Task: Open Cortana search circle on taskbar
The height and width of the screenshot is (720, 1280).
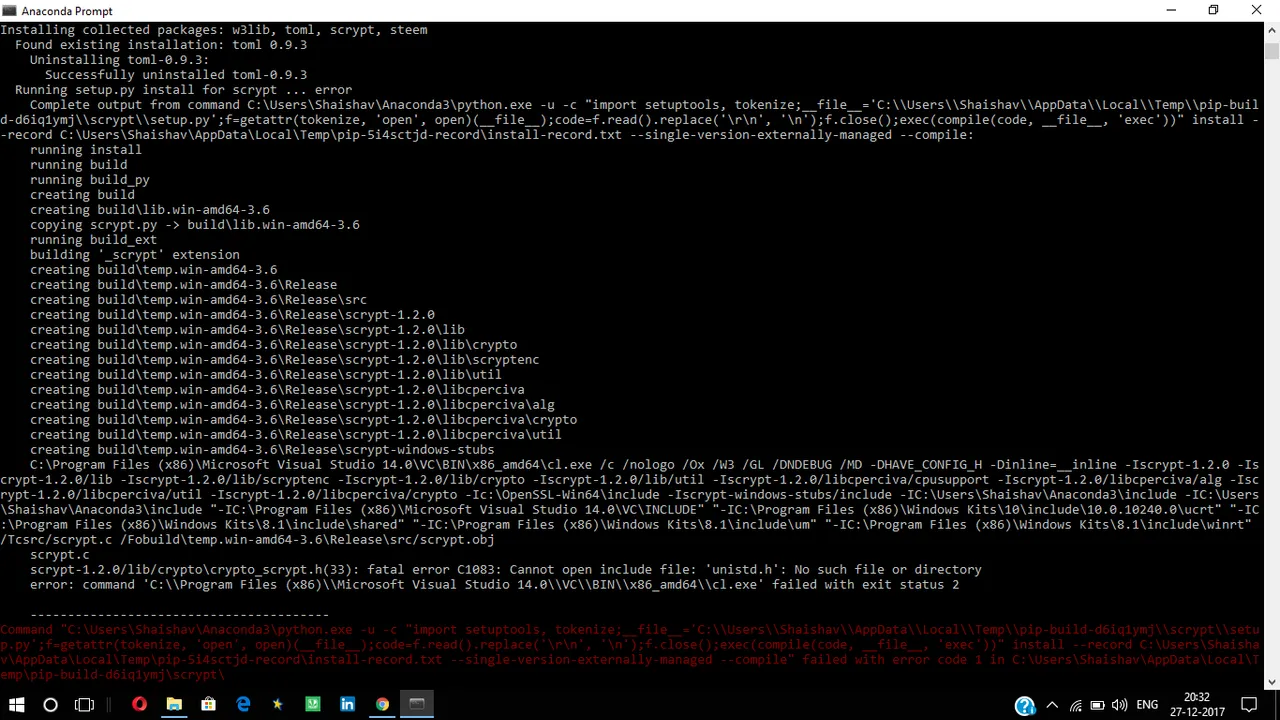Action: tap(50, 705)
